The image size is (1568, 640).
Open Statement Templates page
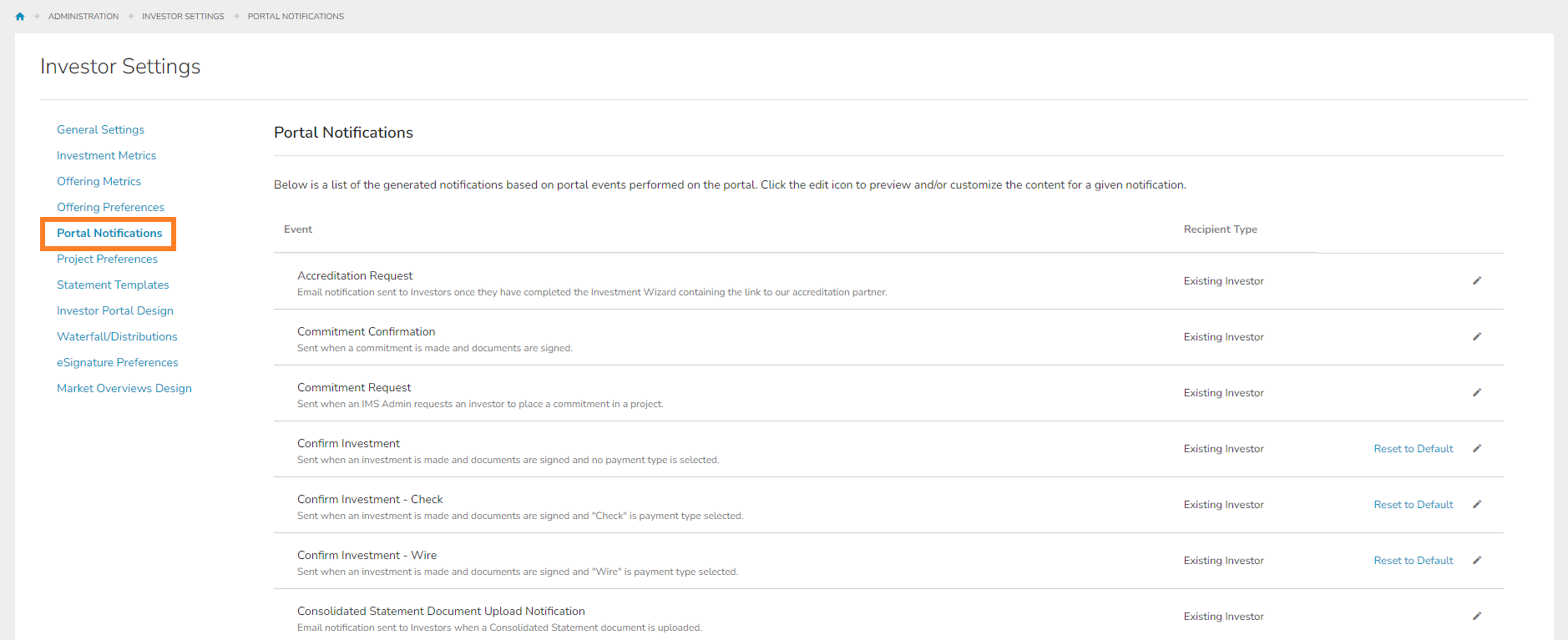(113, 285)
